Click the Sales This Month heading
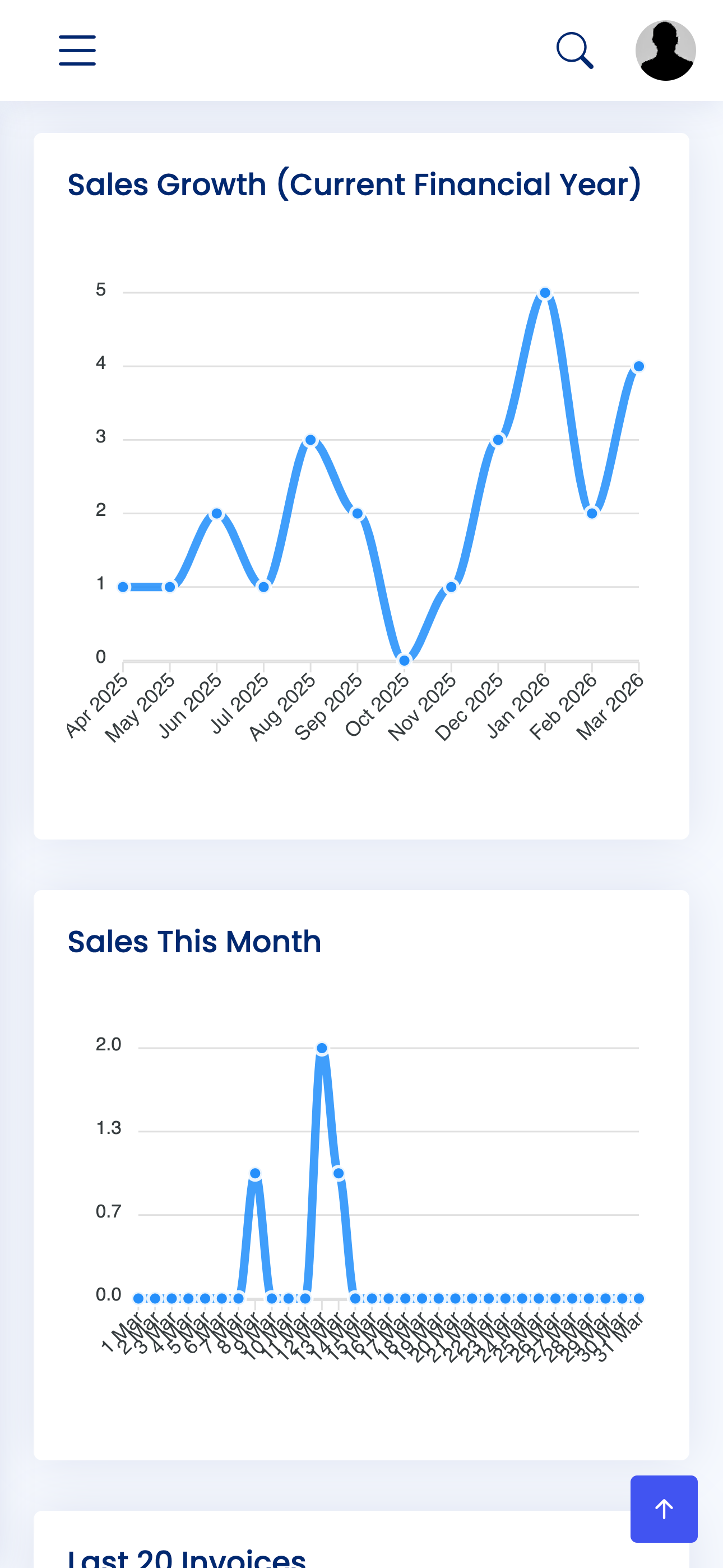Image resolution: width=723 pixels, height=1568 pixels. pyautogui.click(x=194, y=941)
